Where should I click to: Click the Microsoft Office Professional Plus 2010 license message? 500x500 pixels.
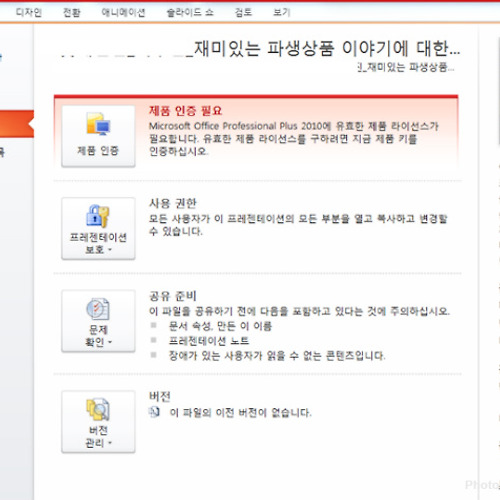pos(293,139)
